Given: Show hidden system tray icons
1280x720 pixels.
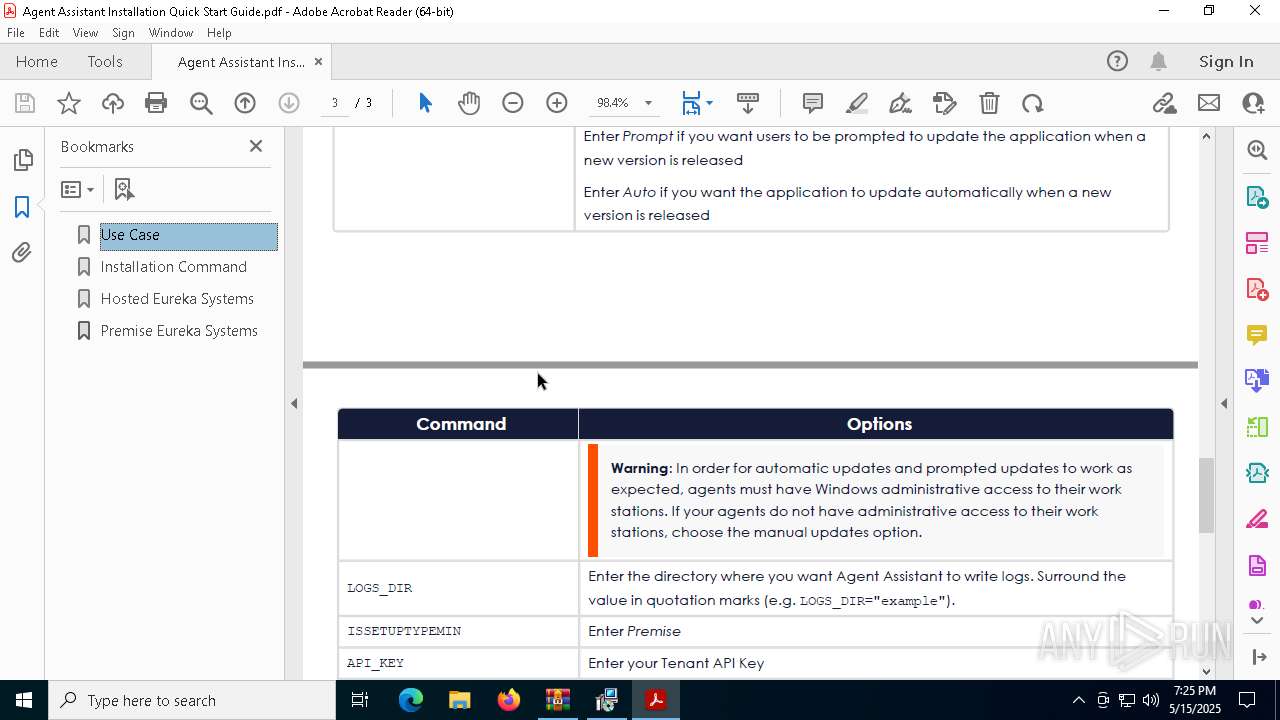Looking at the screenshot, I should pos(1078,700).
